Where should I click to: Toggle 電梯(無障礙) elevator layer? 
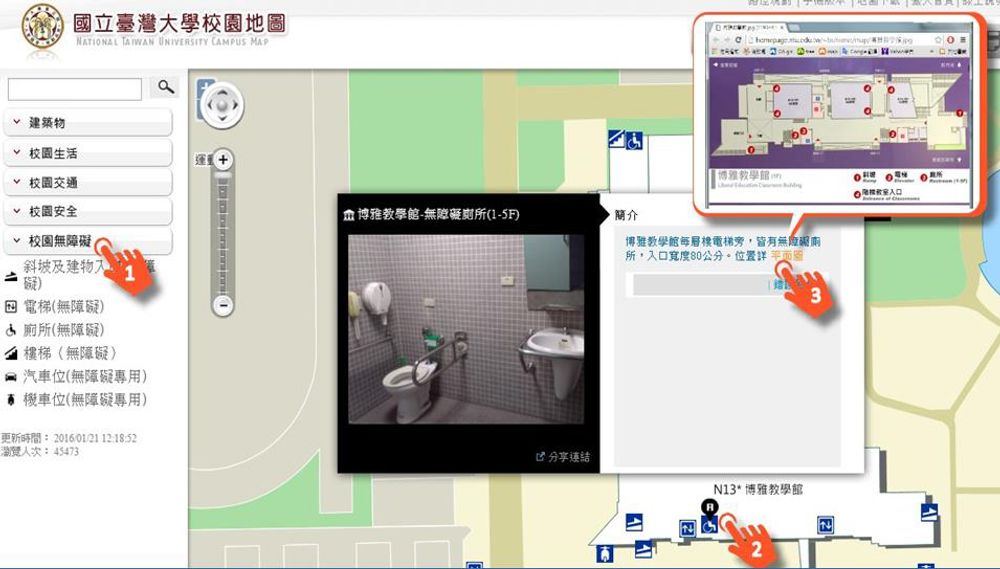[63, 306]
